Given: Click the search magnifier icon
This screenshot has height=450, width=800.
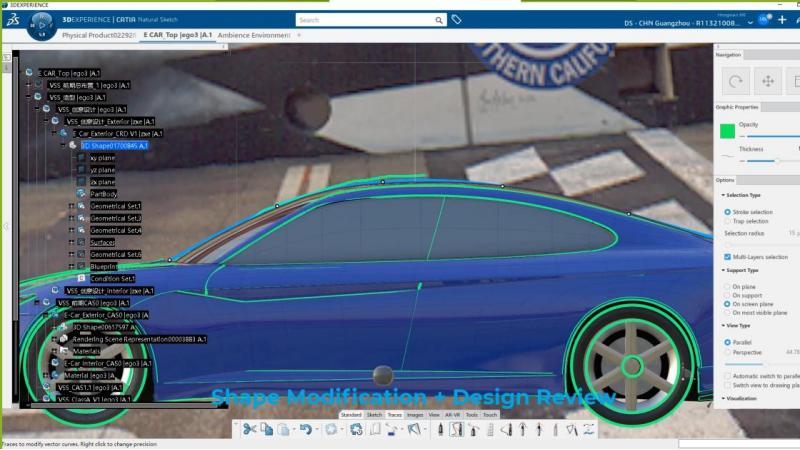Looking at the screenshot, I should [439, 20].
